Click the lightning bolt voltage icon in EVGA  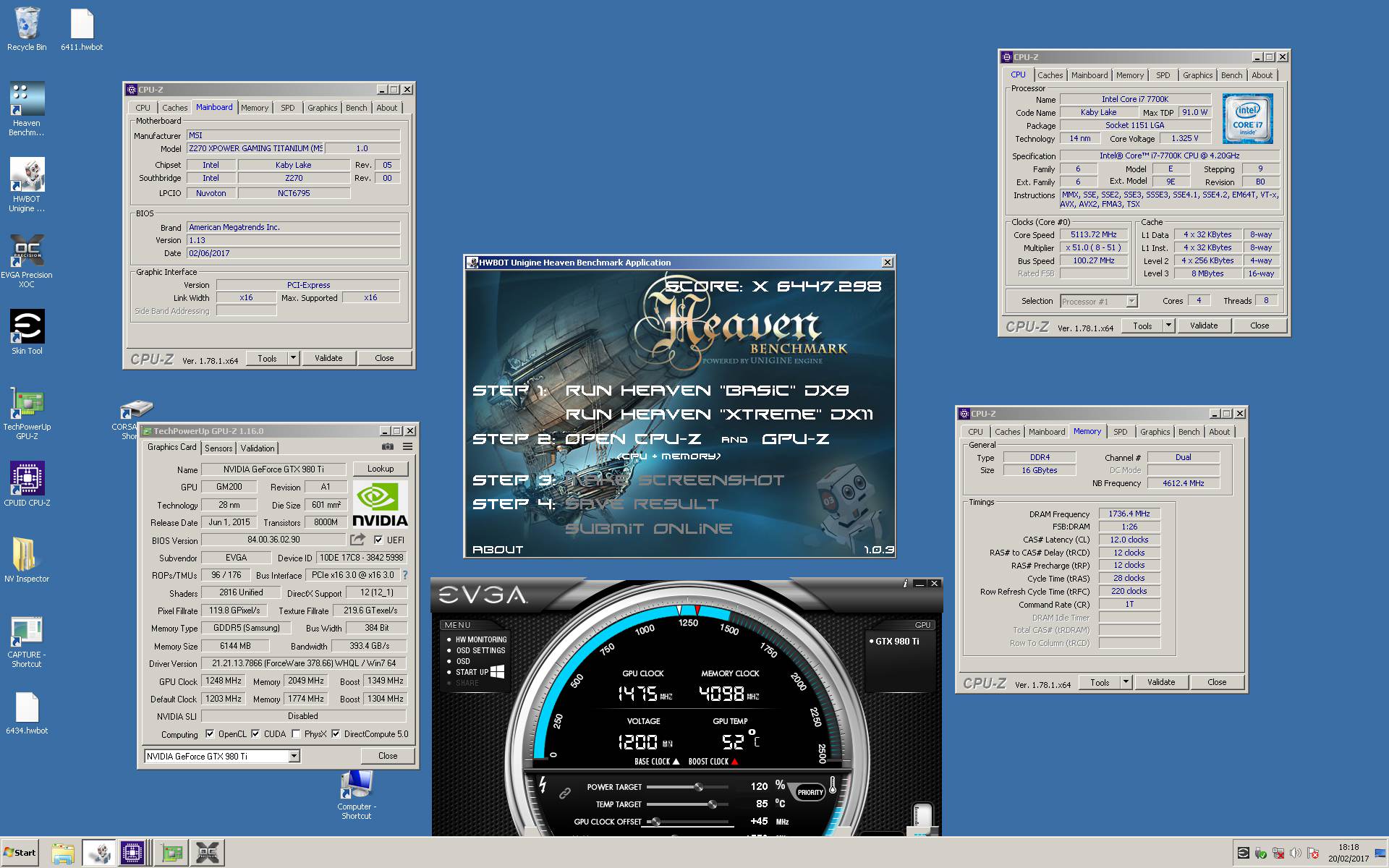[x=542, y=784]
